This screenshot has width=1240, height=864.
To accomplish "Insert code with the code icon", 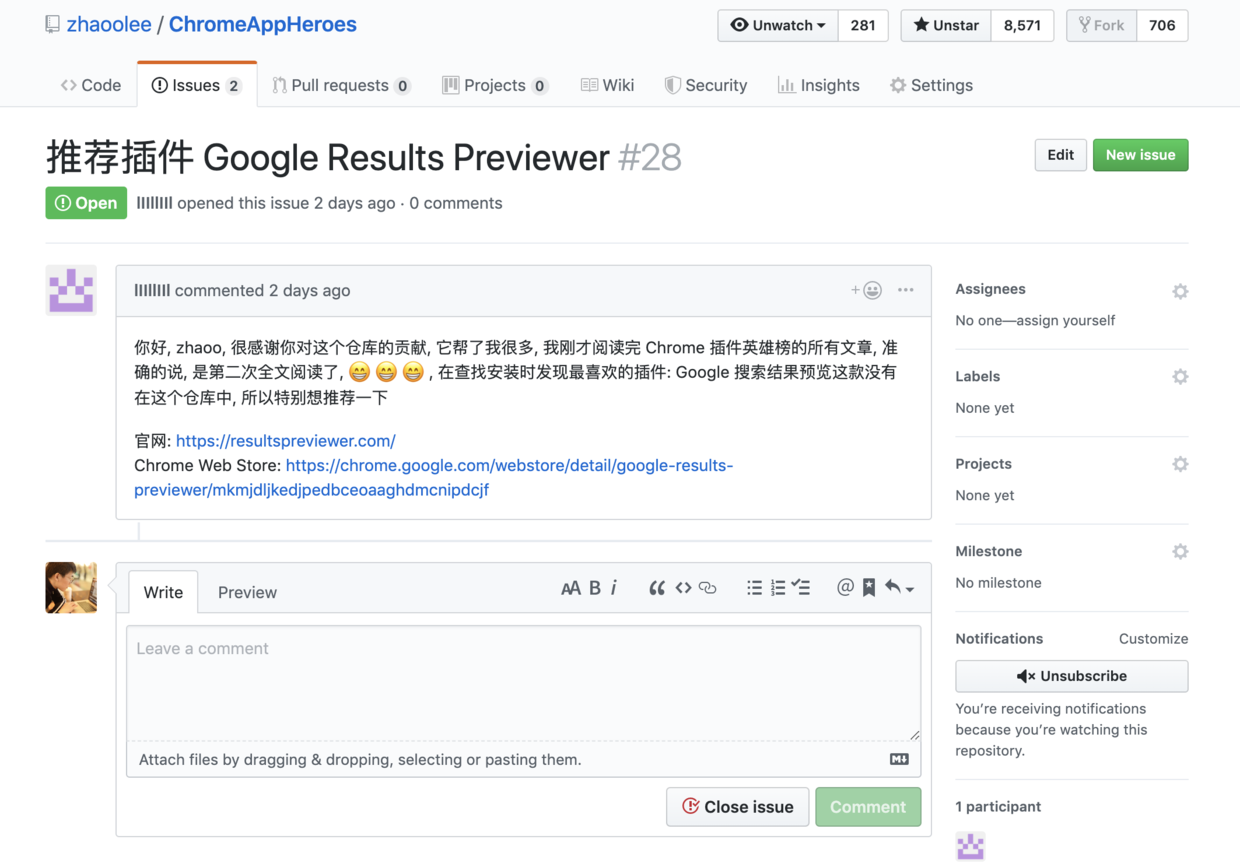I will pyautogui.click(x=683, y=588).
